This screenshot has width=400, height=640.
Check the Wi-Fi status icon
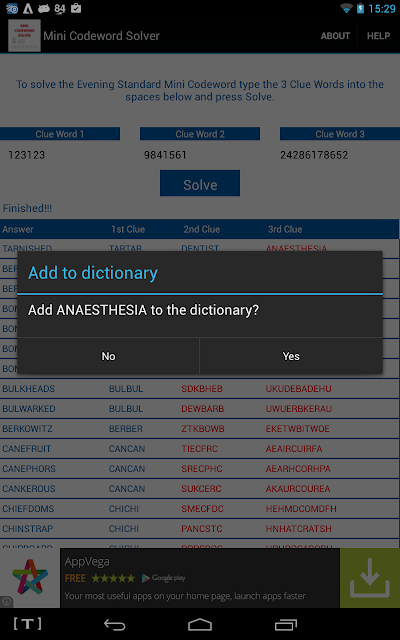tap(346, 8)
